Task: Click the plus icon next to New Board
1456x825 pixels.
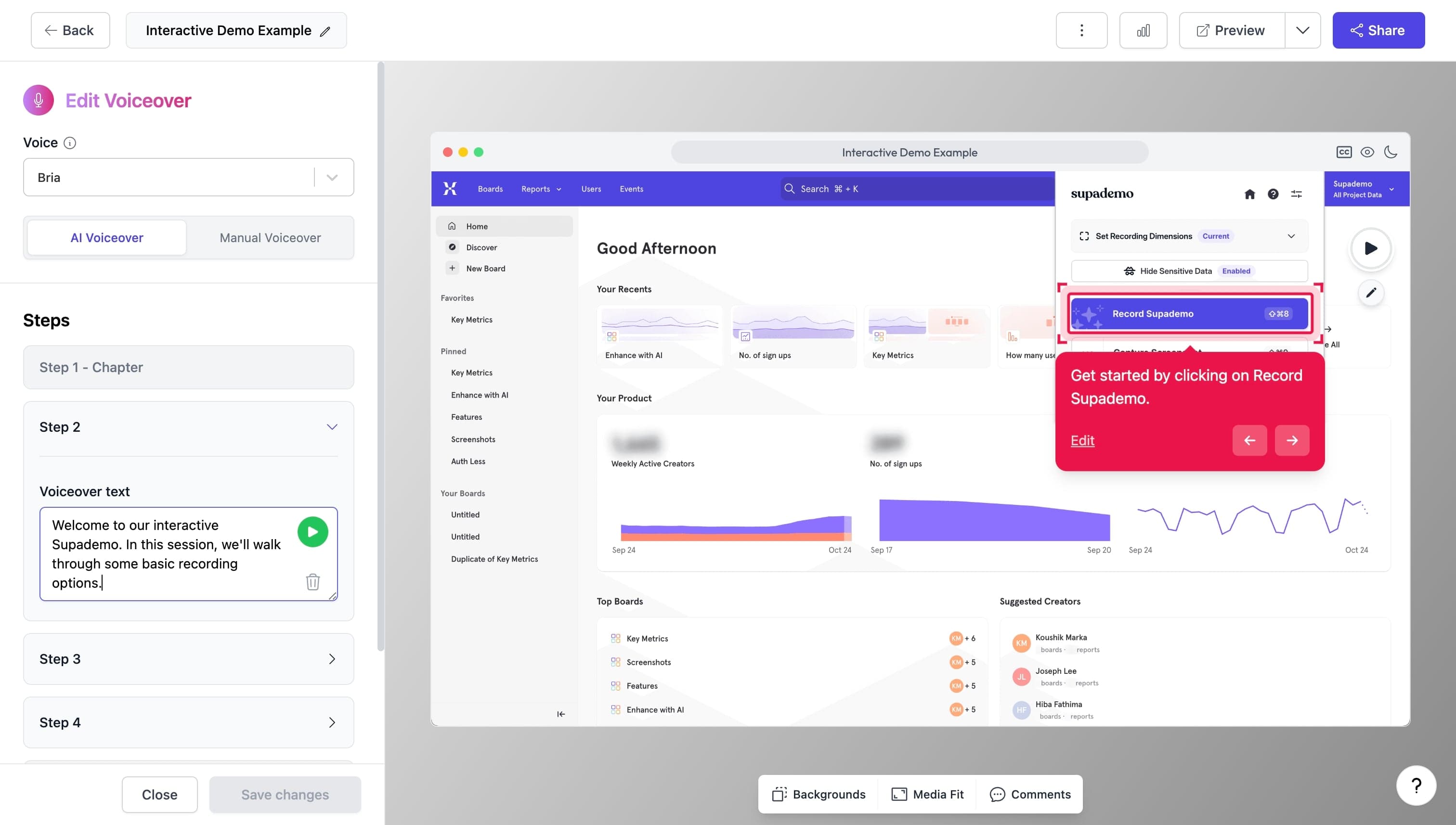Action: (452, 268)
